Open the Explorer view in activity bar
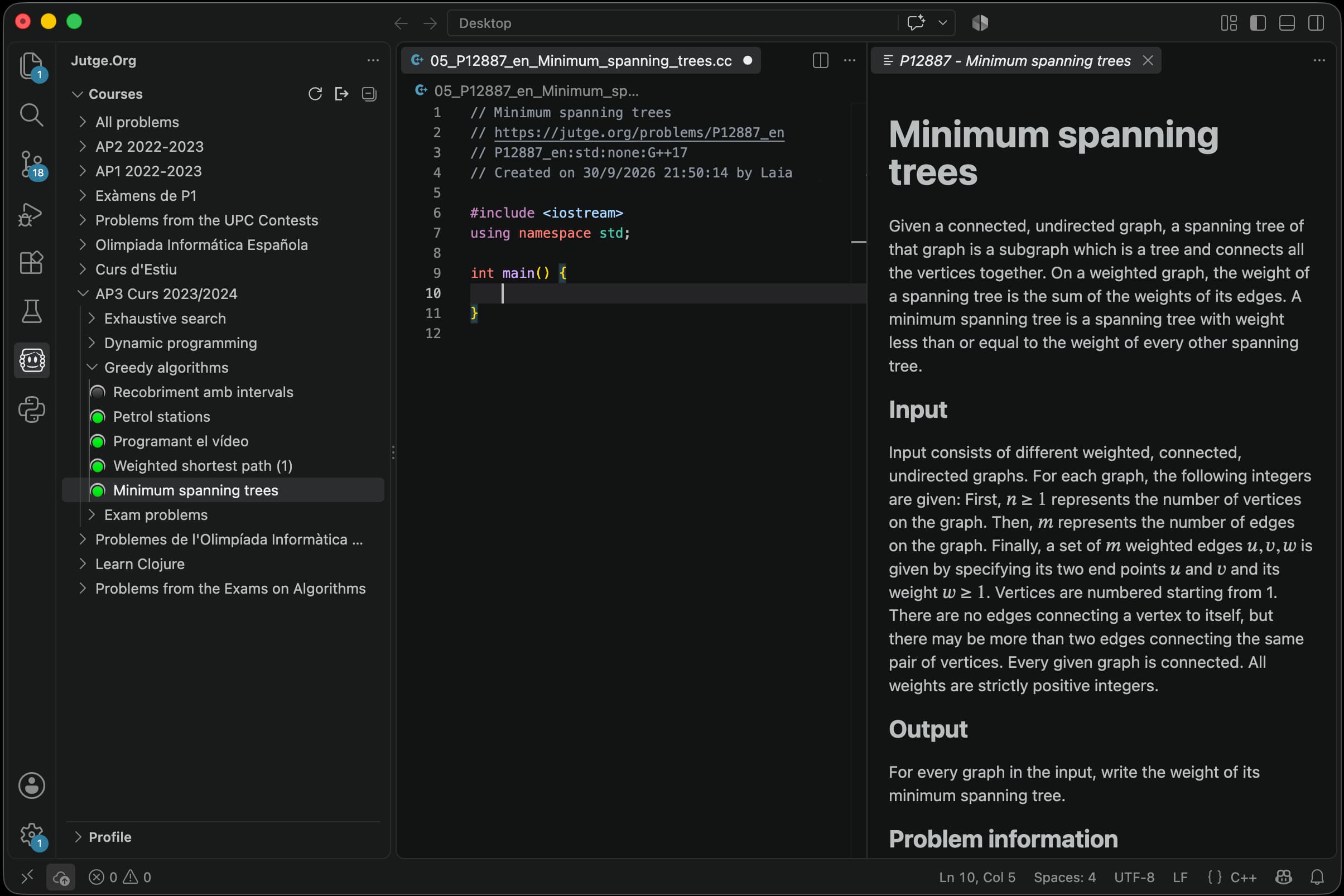Viewport: 1344px width, 896px height. (31, 66)
